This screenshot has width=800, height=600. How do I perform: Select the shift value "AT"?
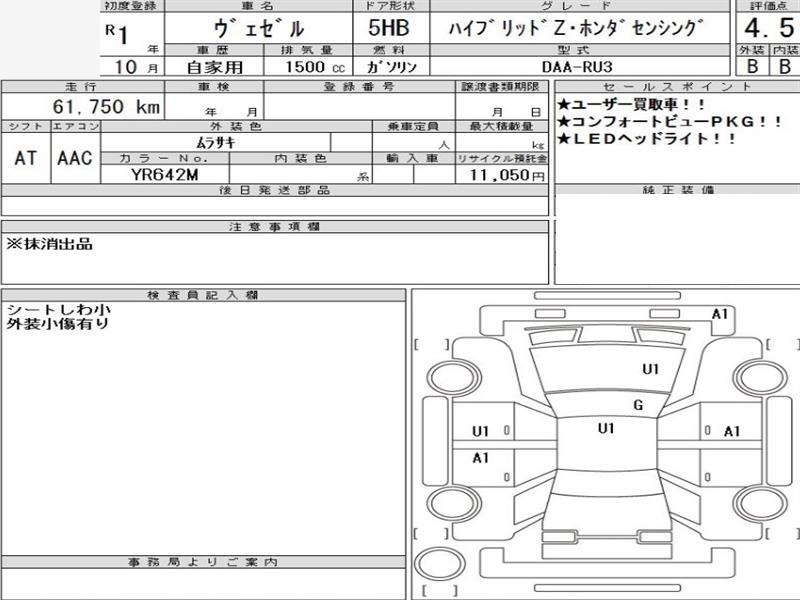[x=26, y=158]
